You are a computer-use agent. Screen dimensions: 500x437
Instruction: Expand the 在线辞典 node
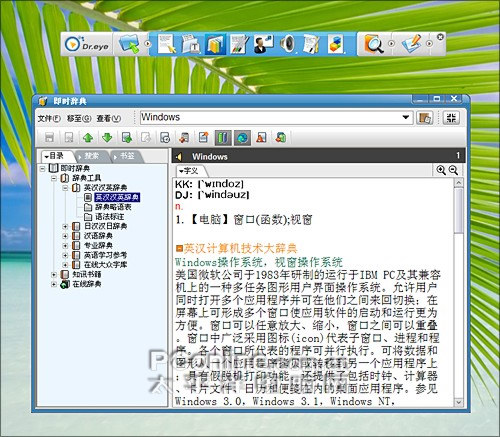[x=54, y=284]
